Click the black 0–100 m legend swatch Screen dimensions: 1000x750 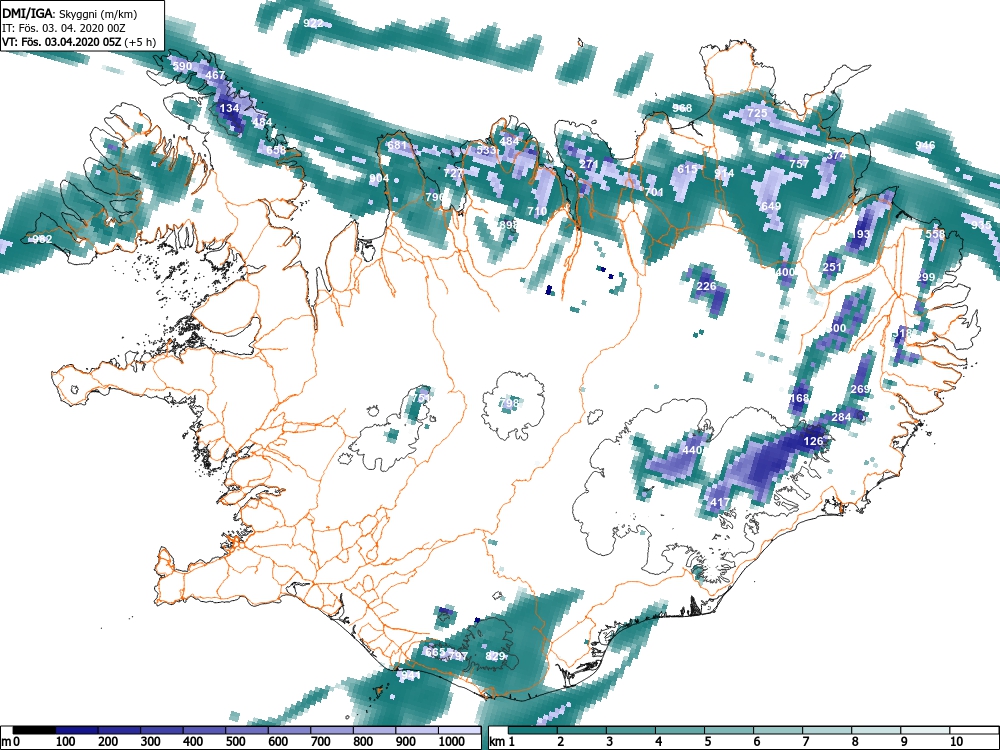(x=34, y=730)
